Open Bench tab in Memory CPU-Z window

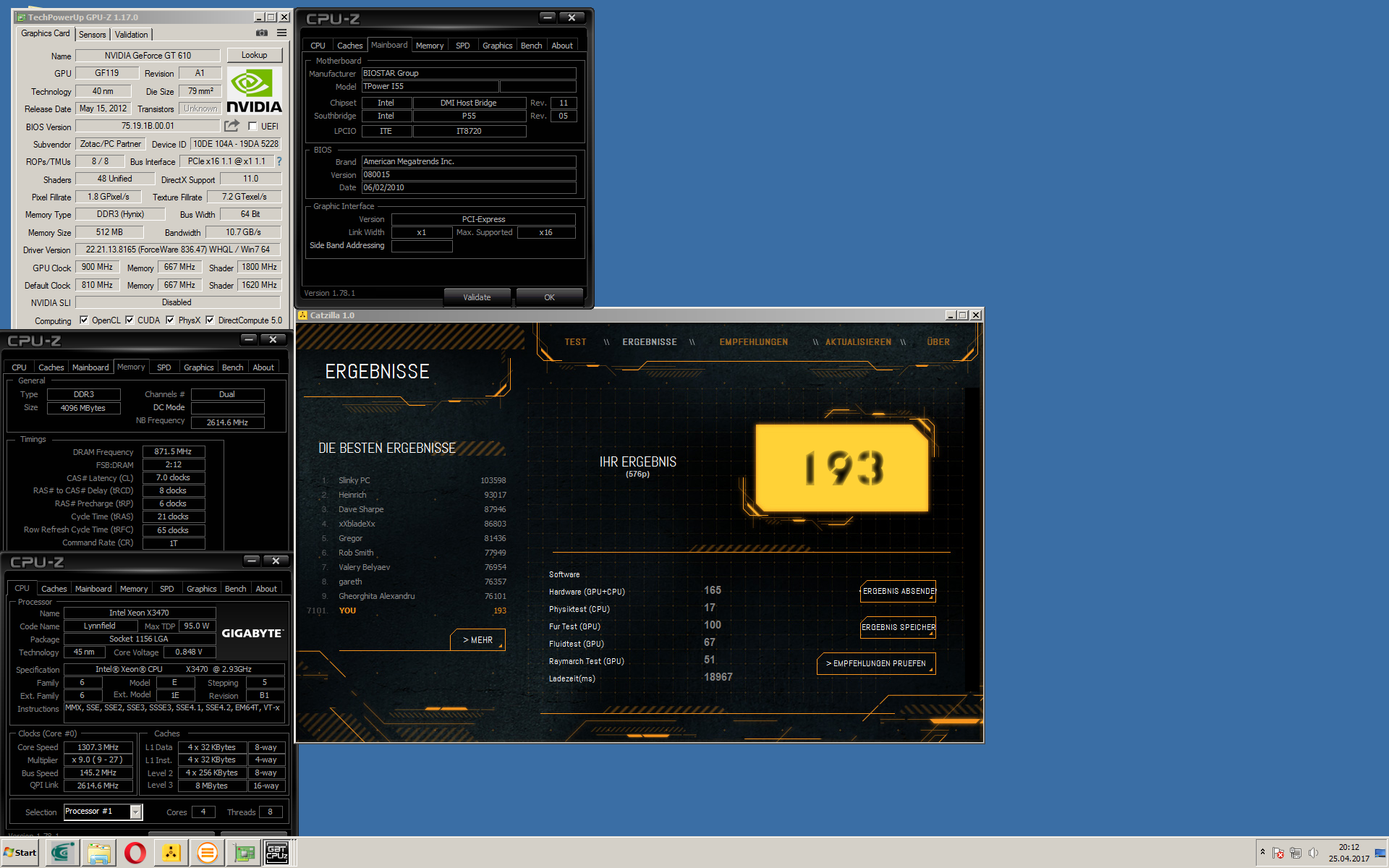coord(232,367)
